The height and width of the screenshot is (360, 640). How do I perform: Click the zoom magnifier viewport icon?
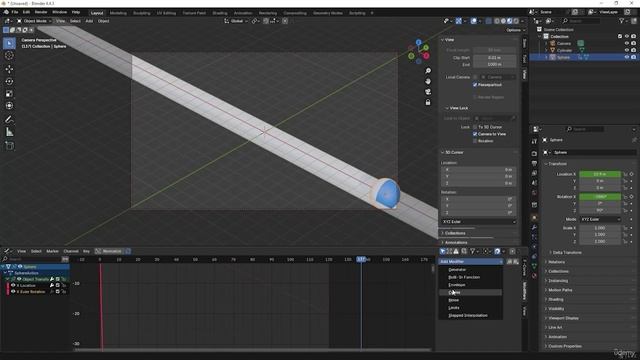click(428, 71)
